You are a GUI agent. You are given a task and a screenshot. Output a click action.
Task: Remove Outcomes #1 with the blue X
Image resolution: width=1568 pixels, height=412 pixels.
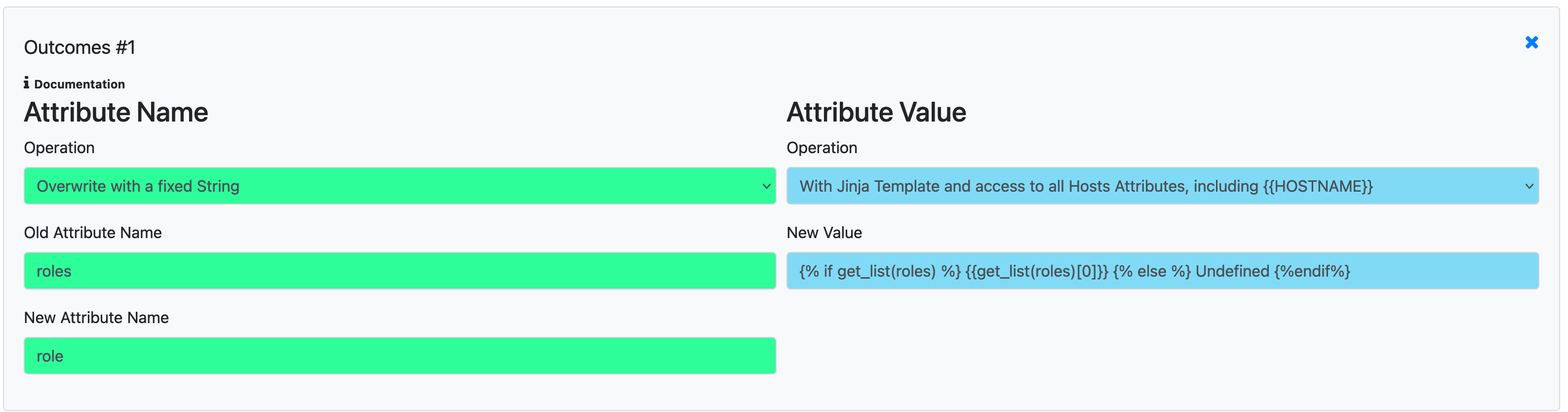coord(1531,42)
